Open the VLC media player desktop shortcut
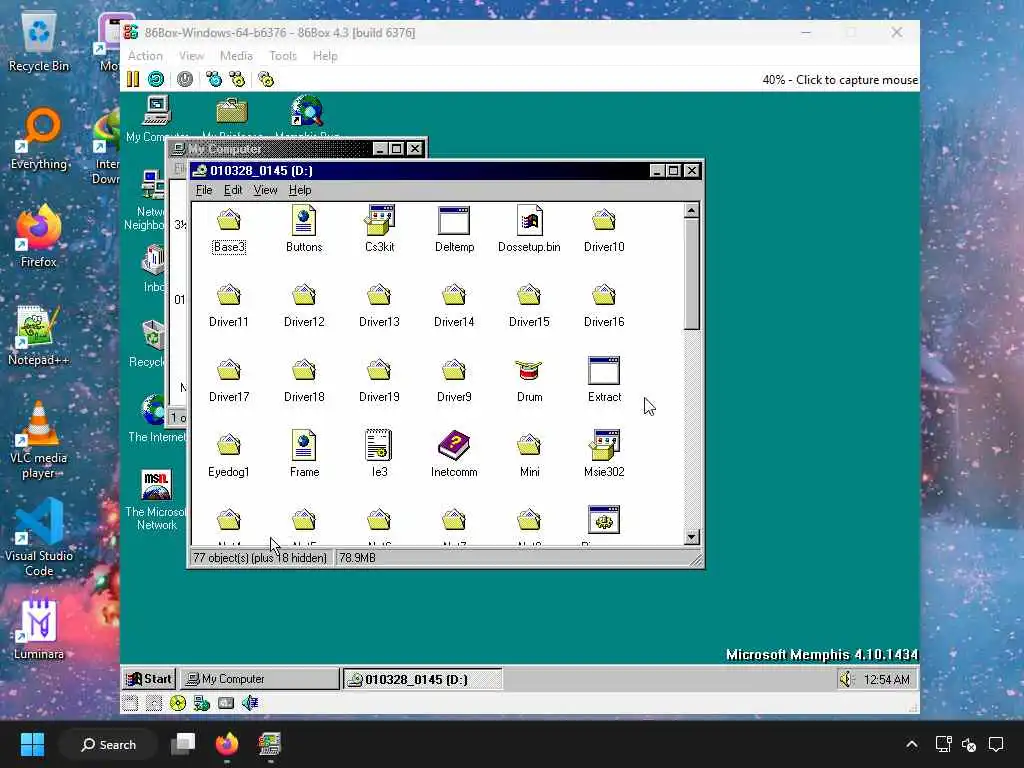The width and height of the screenshot is (1024, 768). (x=39, y=441)
